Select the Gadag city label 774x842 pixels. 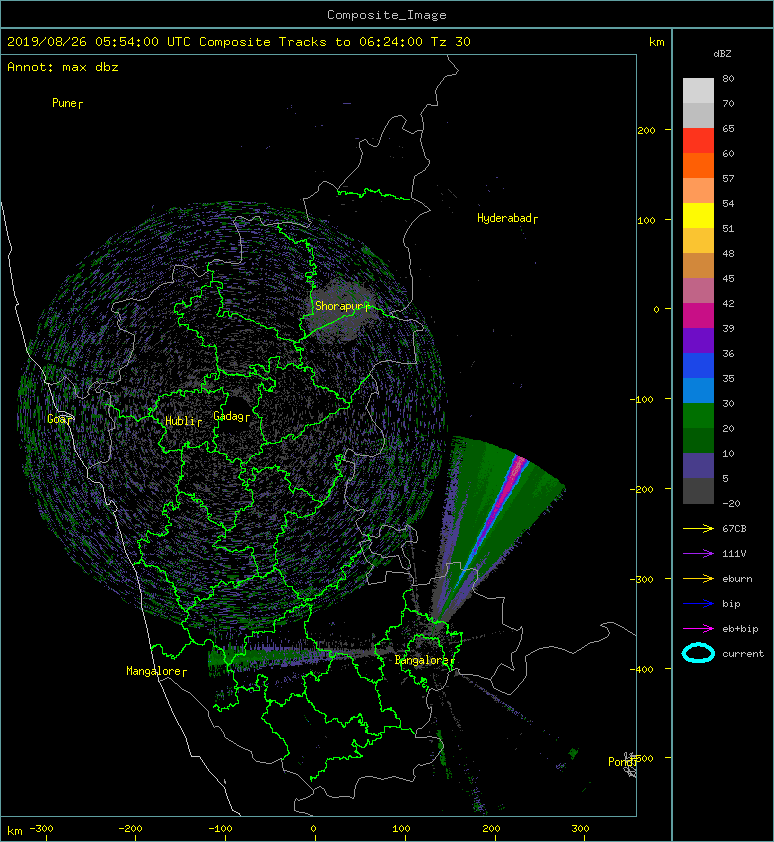coord(229,416)
